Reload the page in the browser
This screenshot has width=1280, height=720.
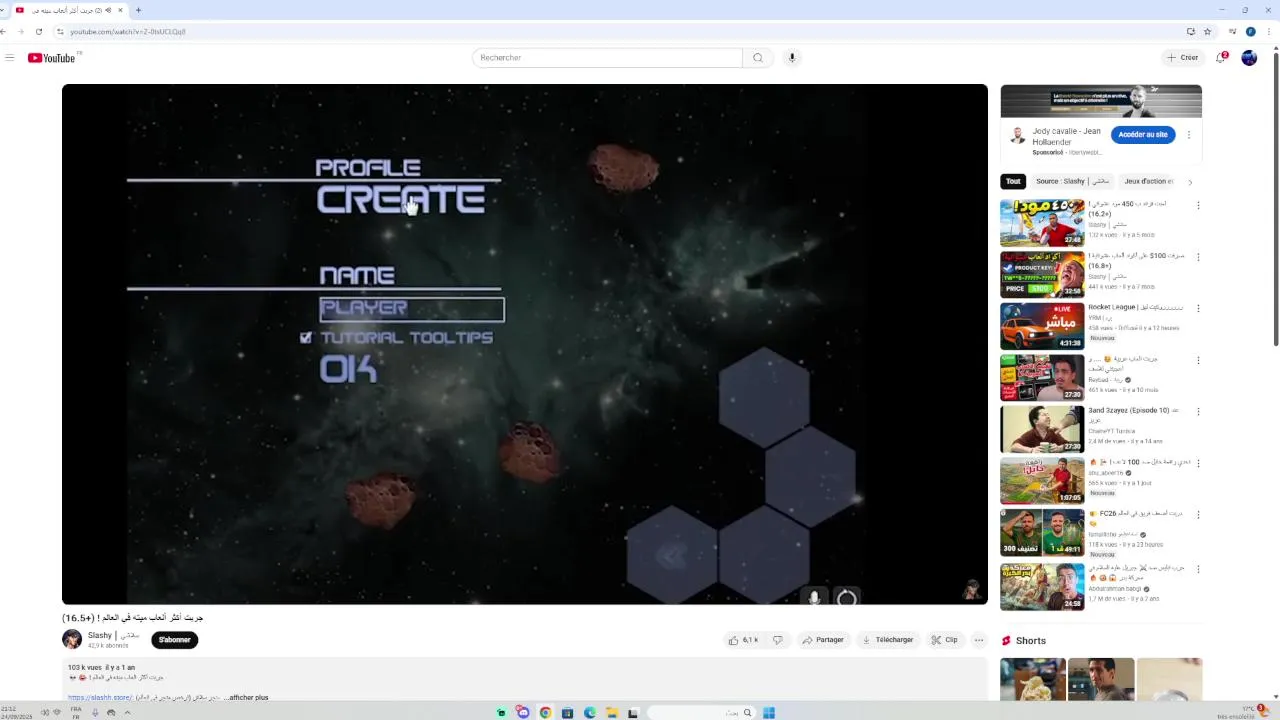(x=39, y=32)
